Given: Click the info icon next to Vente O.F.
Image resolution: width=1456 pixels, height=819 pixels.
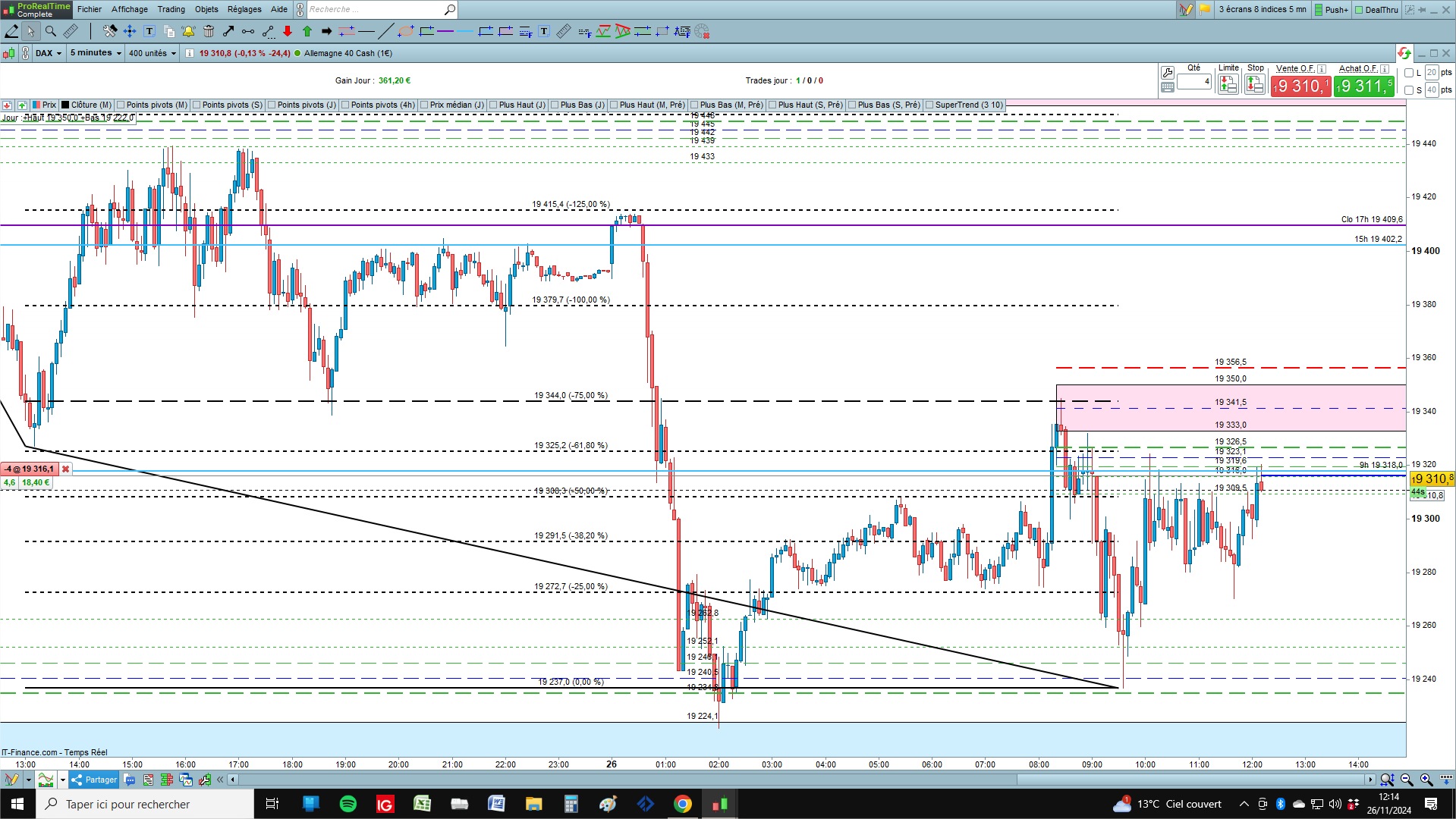Looking at the screenshot, I should coord(1322,68).
